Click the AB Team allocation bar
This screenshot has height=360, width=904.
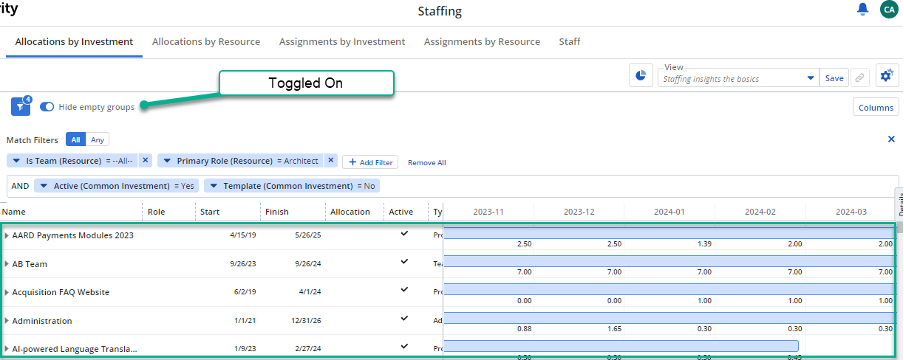(x=669, y=261)
